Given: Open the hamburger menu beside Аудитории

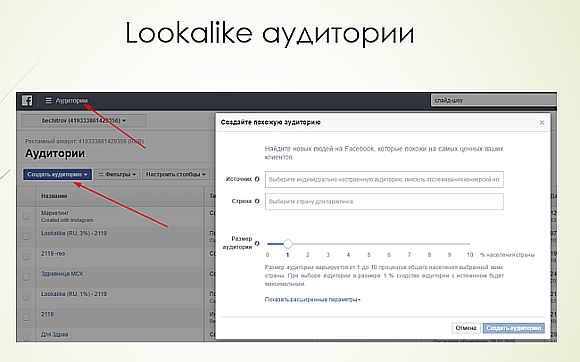Looking at the screenshot, I should [x=48, y=101].
